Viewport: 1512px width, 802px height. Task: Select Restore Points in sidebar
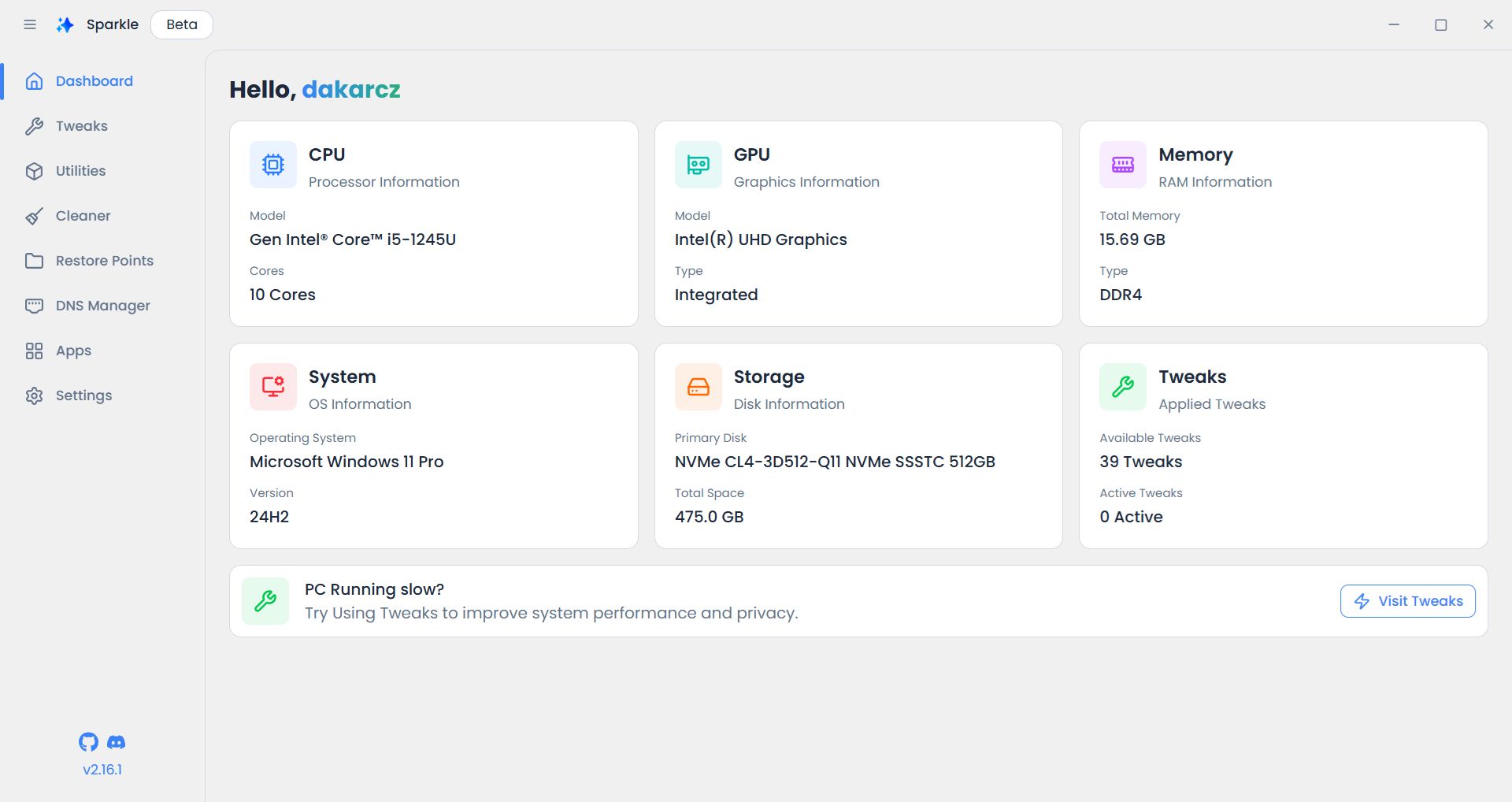(x=104, y=261)
